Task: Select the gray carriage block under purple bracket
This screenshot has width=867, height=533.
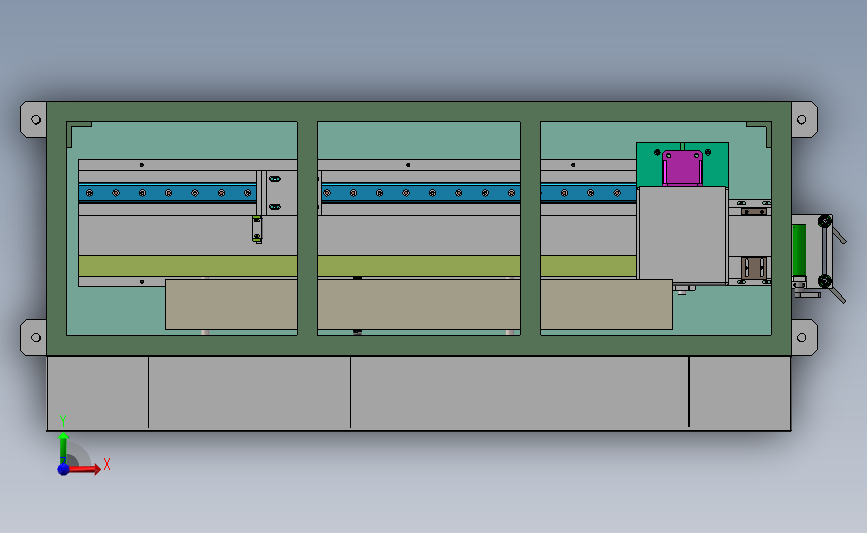Action: [682, 233]
